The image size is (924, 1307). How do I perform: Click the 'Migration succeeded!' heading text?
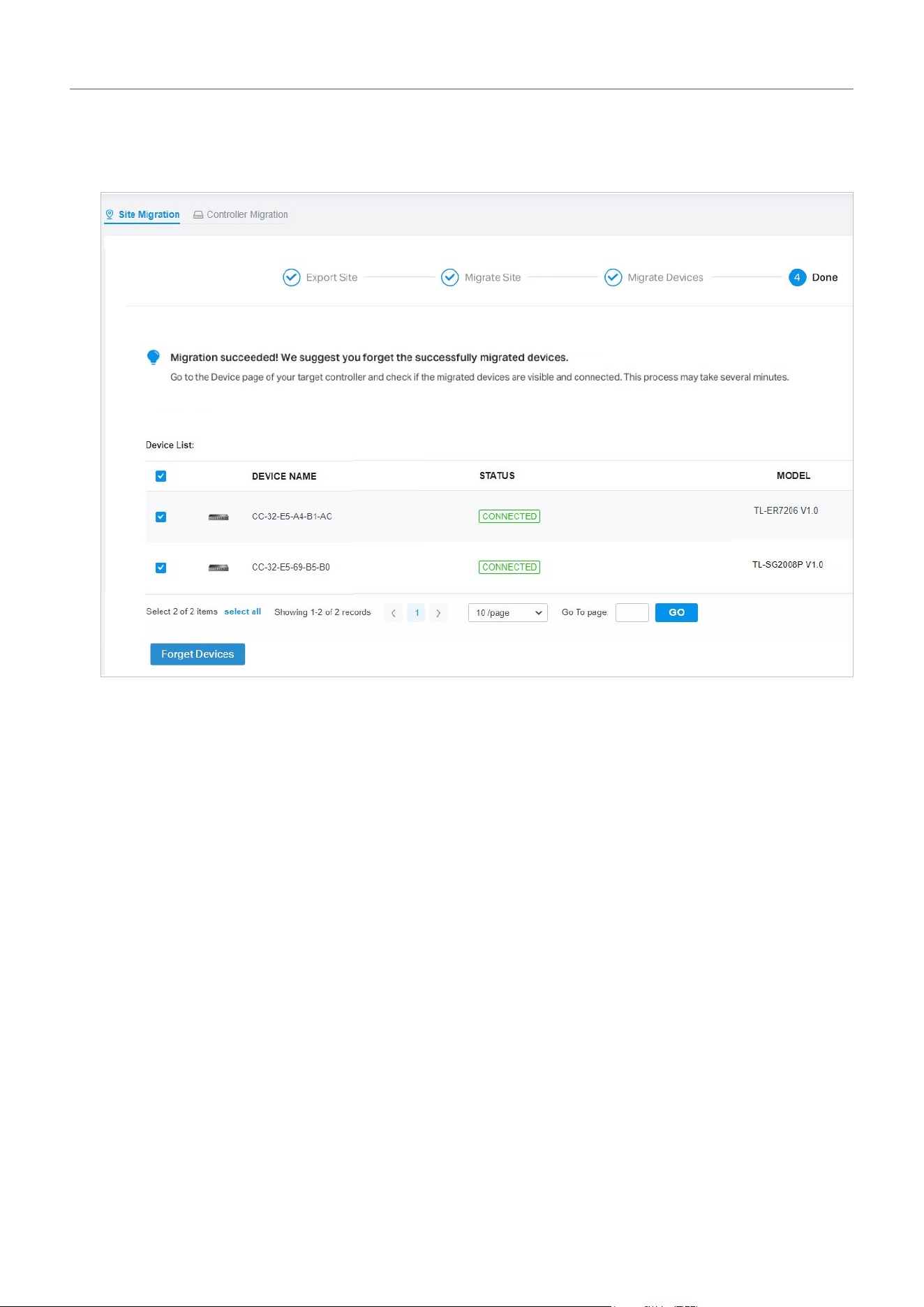pos(224,357)
